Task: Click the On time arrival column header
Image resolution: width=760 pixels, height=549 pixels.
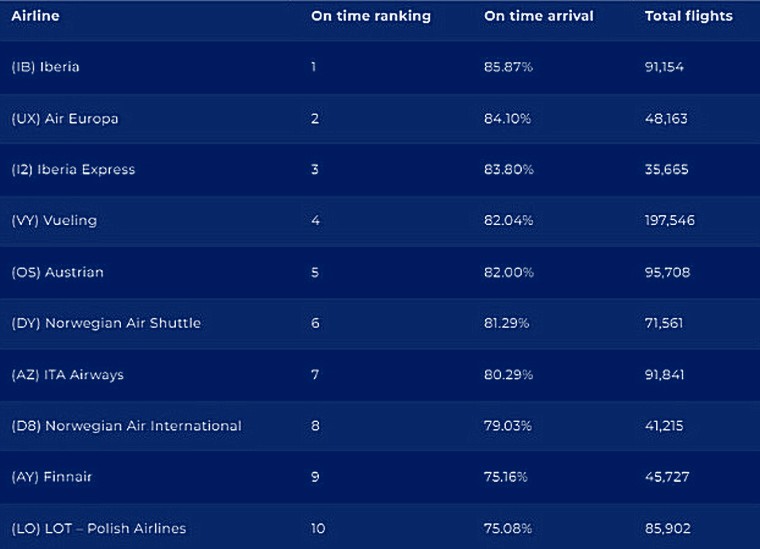Action: pyautogui.click(x=538, y=16)
